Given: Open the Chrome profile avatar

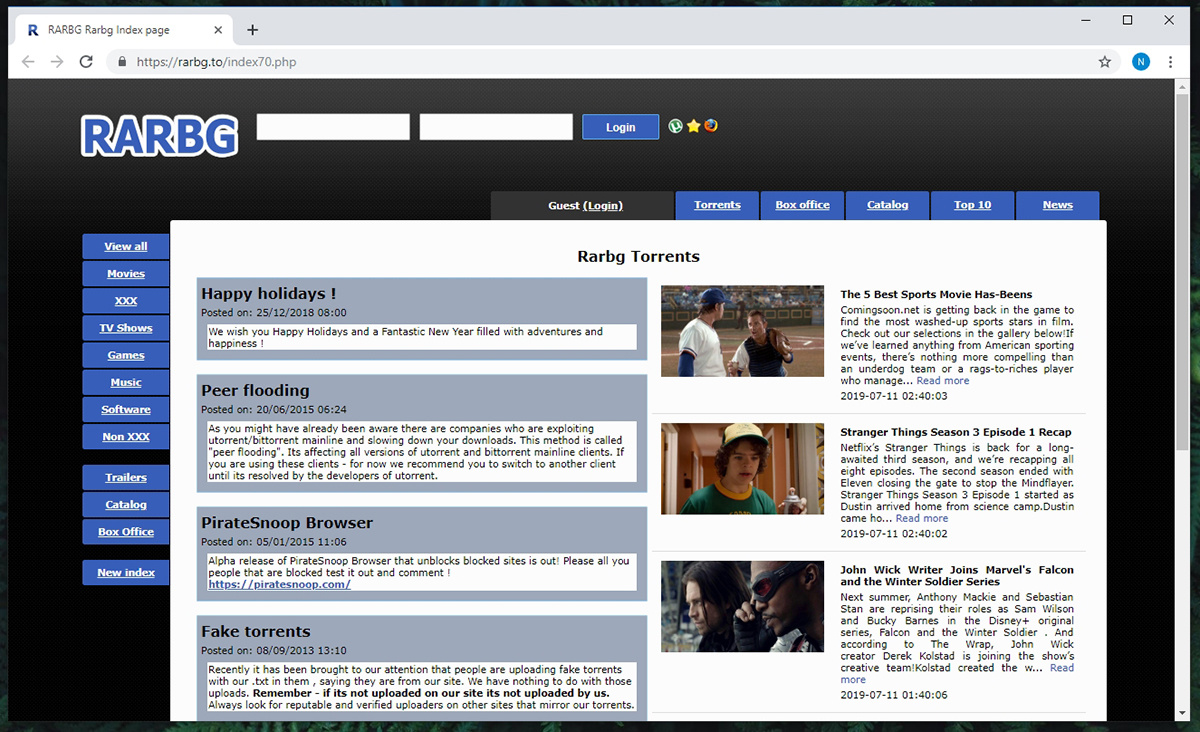Looking at the screenshot, I should click(1141, 62).
